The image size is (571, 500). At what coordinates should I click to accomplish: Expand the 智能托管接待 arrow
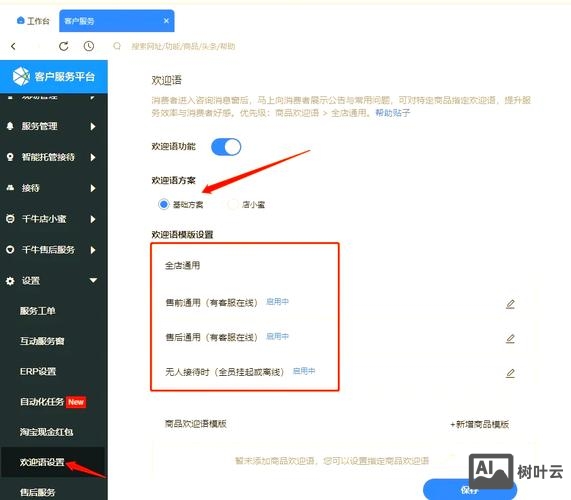[x=93, y=157]
